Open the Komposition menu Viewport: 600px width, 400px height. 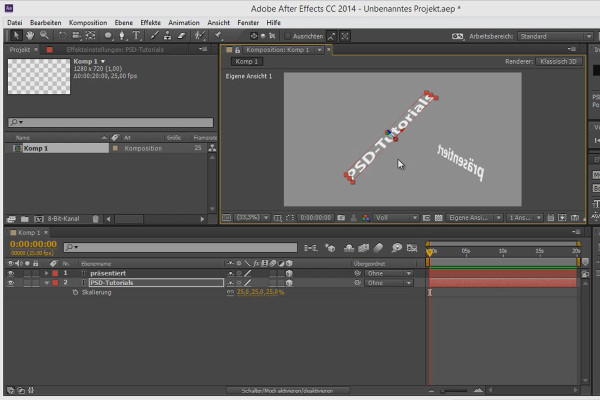88,23
